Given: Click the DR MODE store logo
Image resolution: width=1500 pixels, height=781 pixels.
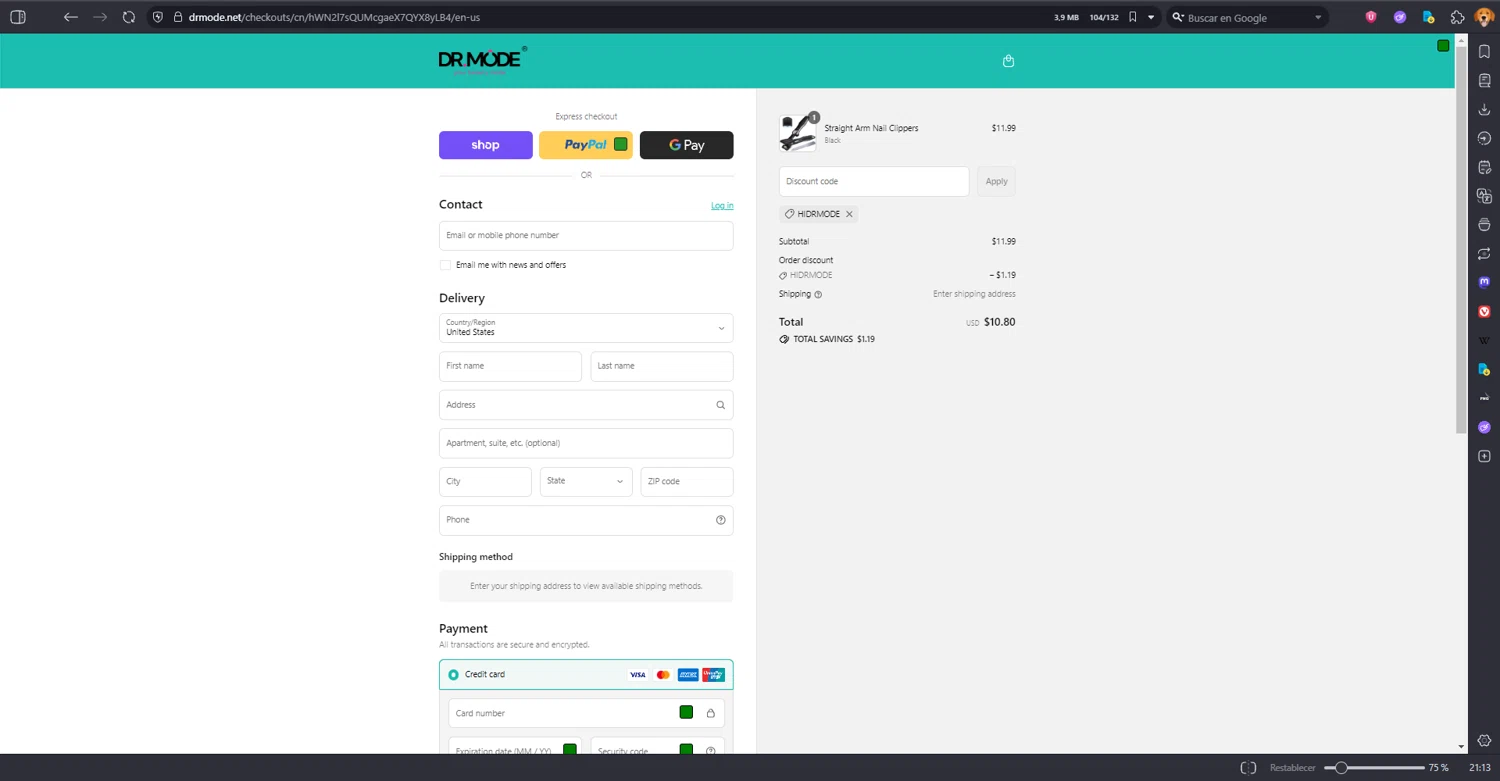Looking at the screenshot, I should click(x=482, y=61).
